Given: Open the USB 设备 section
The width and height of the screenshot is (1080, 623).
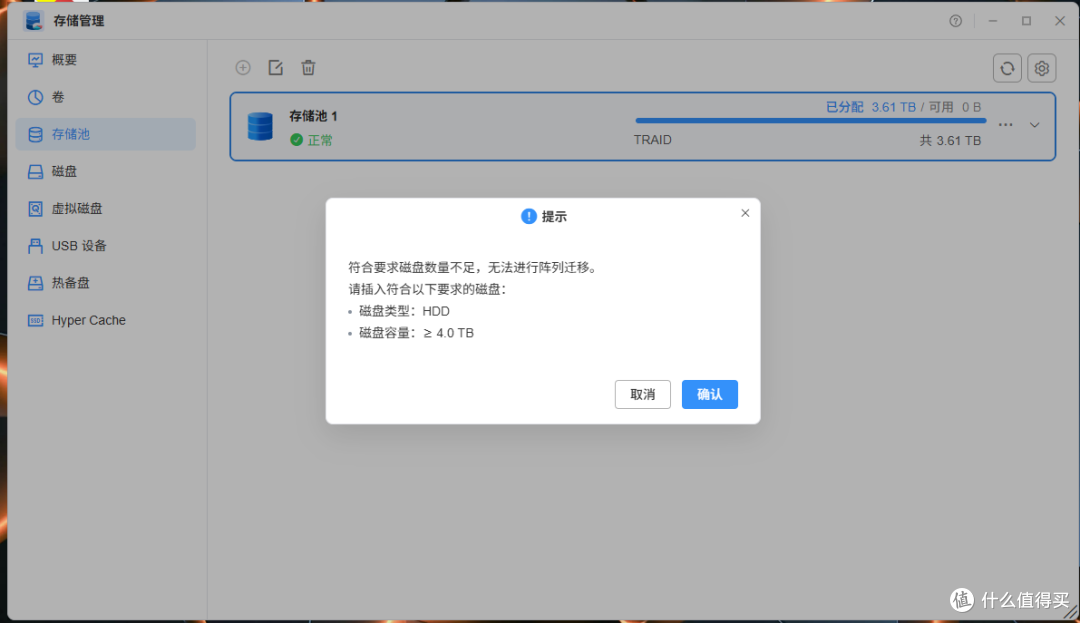Looking at the screenshot, I should [105, 246].
